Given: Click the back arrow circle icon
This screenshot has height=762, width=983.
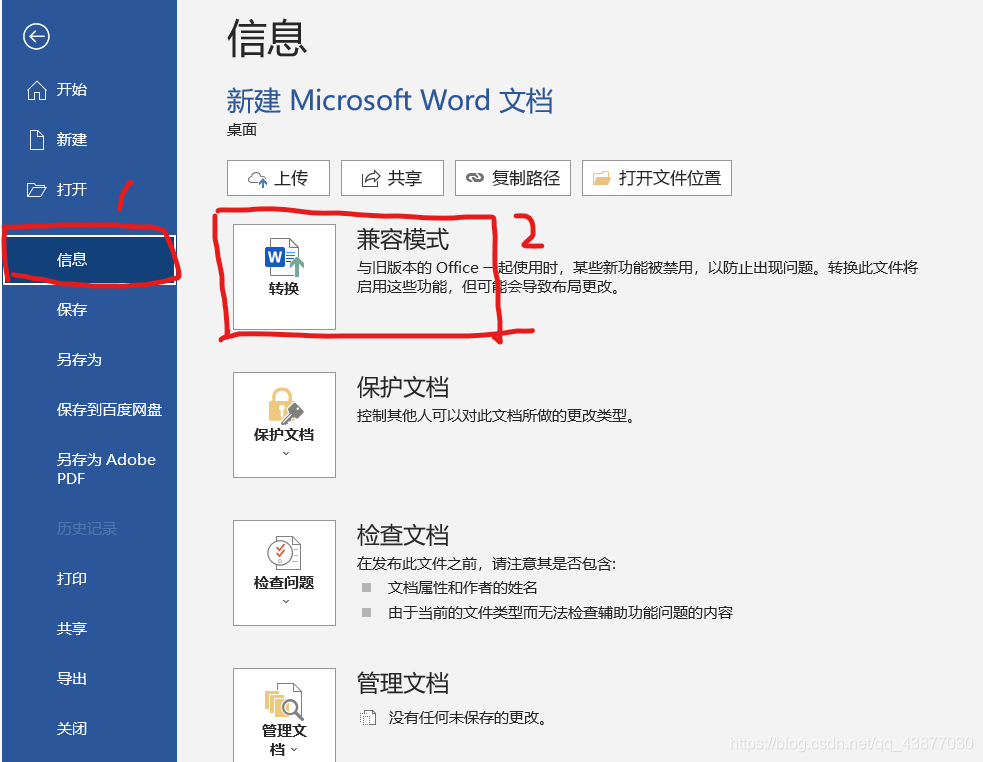Looking at the screenshot, I should click(36, 36).
